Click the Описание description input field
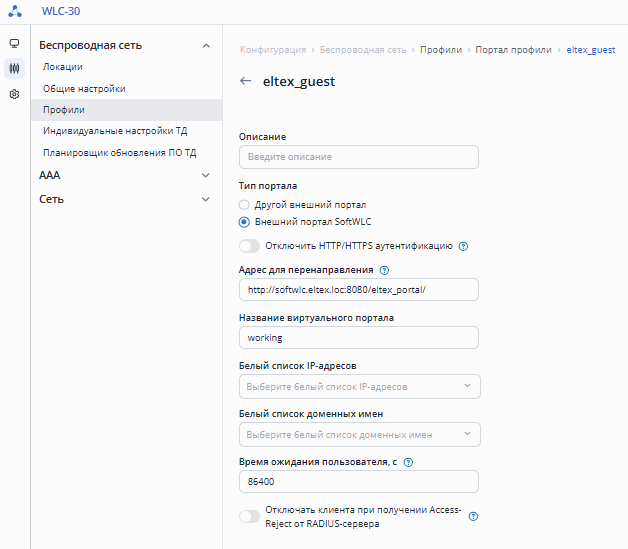Image resolution: width=628 pixels, height=549 pixels. [359, 157]
